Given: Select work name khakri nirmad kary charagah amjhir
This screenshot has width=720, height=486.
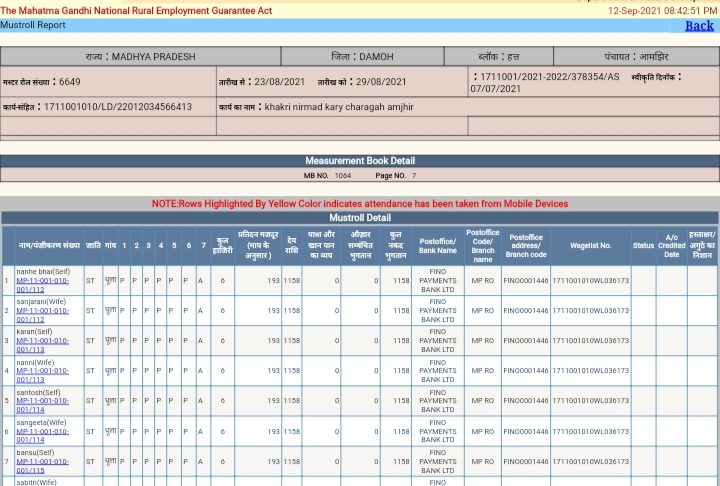Looking at the screenshot, I should [339, 107].
